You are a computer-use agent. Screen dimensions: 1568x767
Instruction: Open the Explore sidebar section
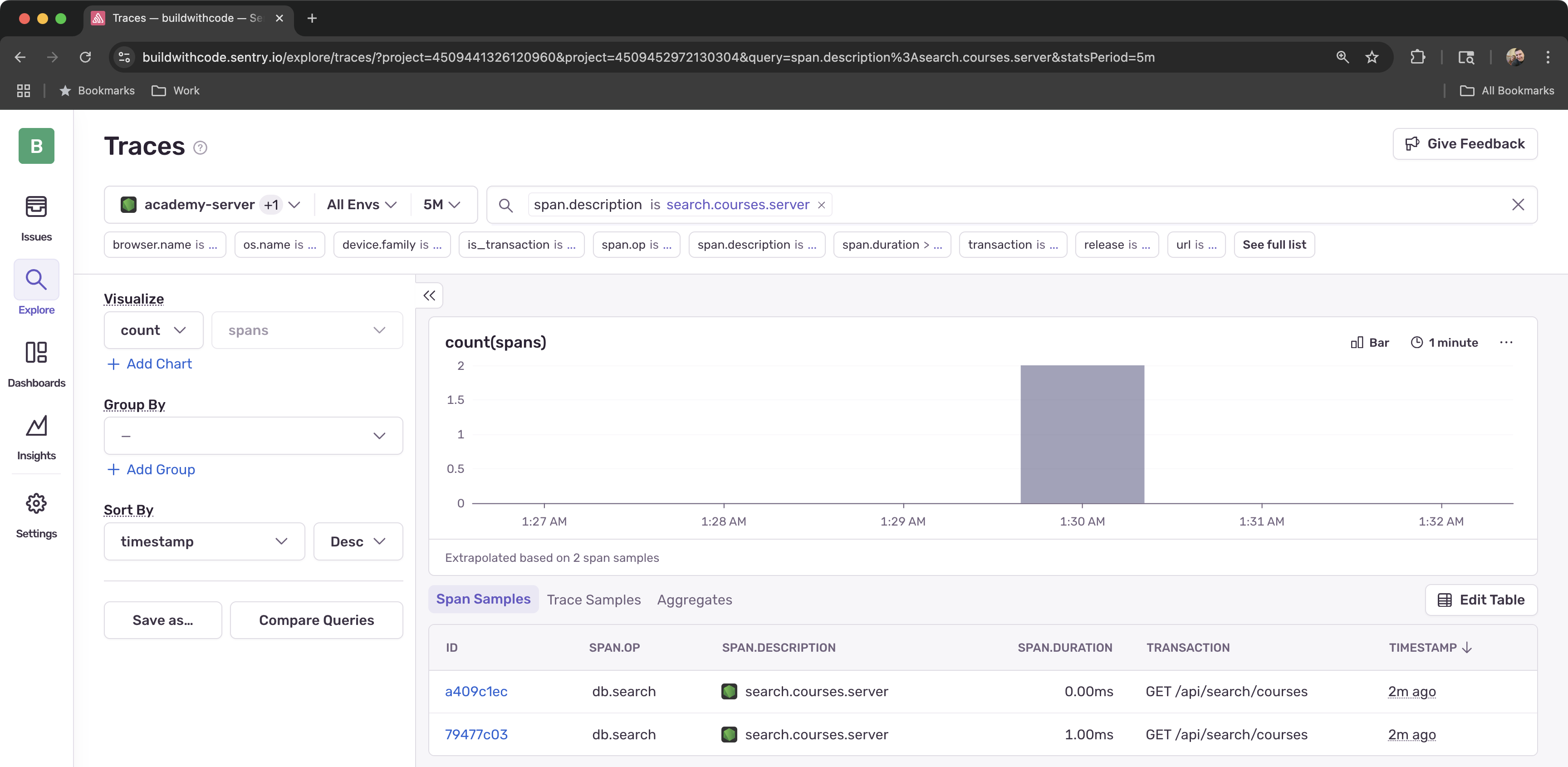pyautogui.click(x=36, y=288)
